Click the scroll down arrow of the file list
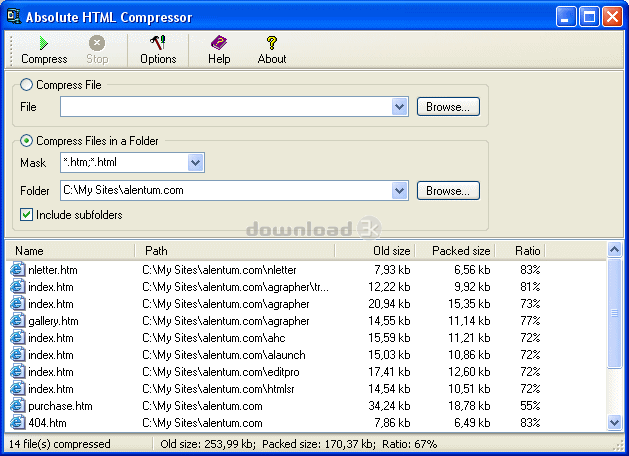629x456 pixels. pos(614,422)
